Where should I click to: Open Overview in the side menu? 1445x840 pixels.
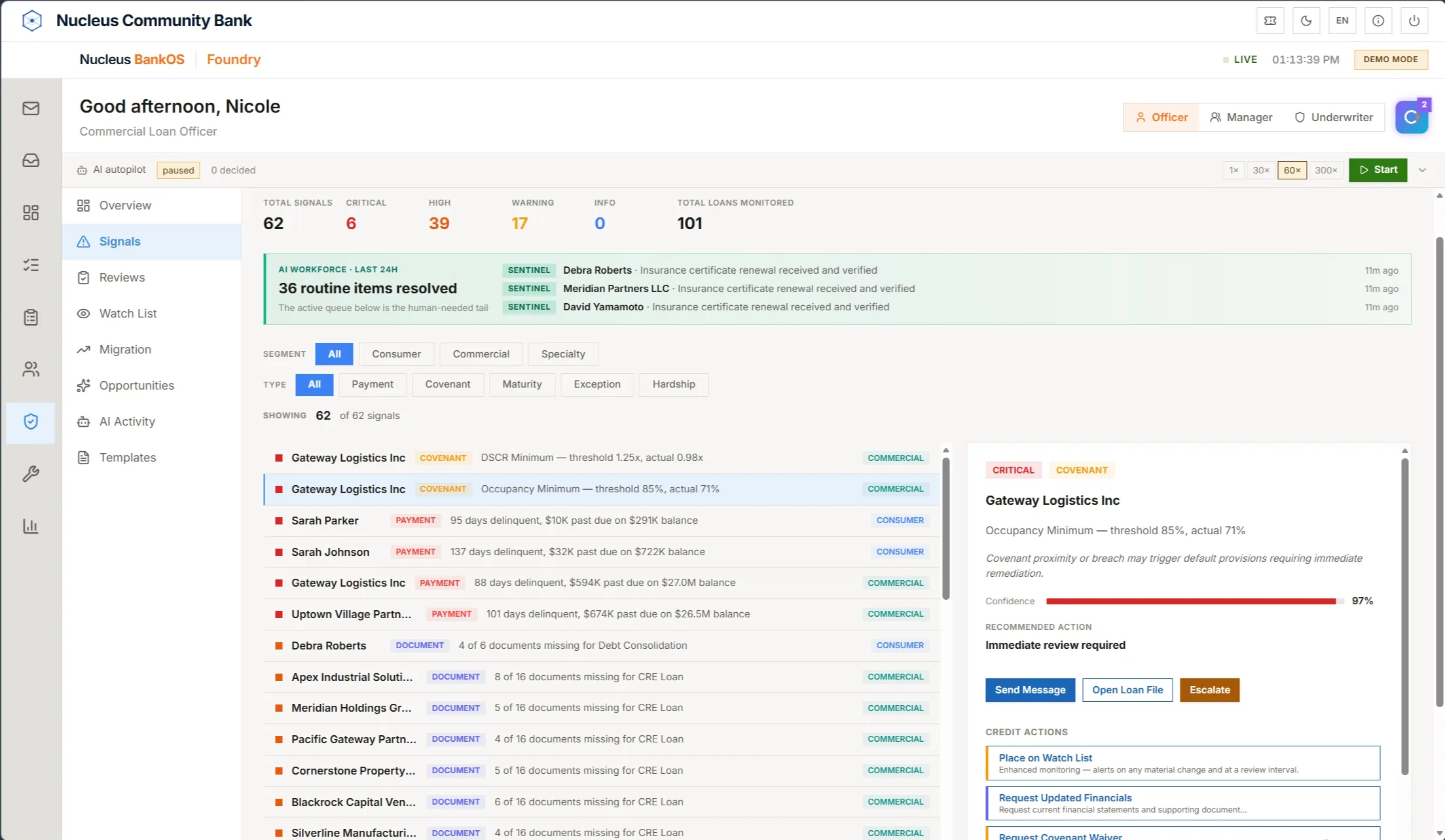(x=152, y=206)
